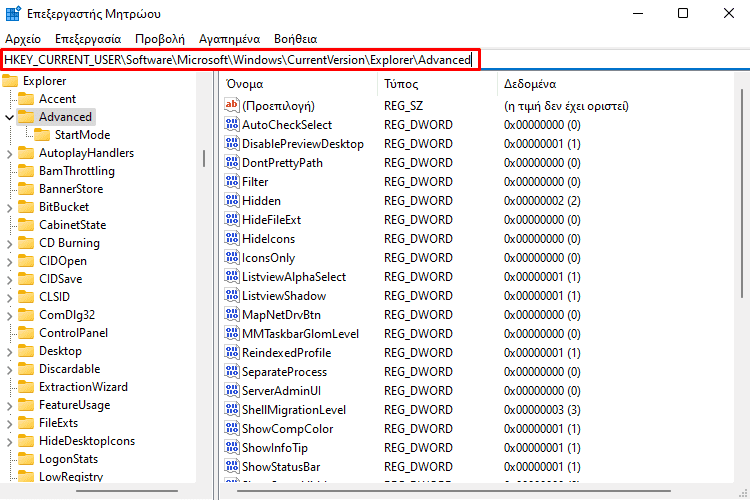Click the ReindexedProfile value icon
This screenshot has width=750, height=500.
232,353
